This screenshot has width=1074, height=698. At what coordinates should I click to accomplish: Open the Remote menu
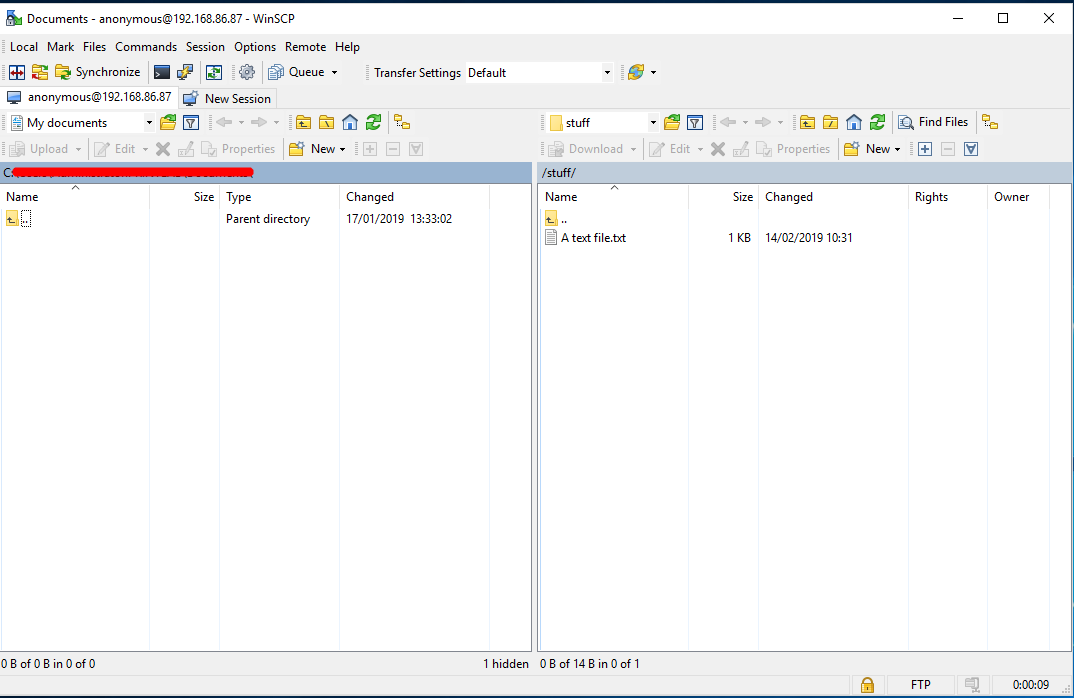(x=305, y=47)
